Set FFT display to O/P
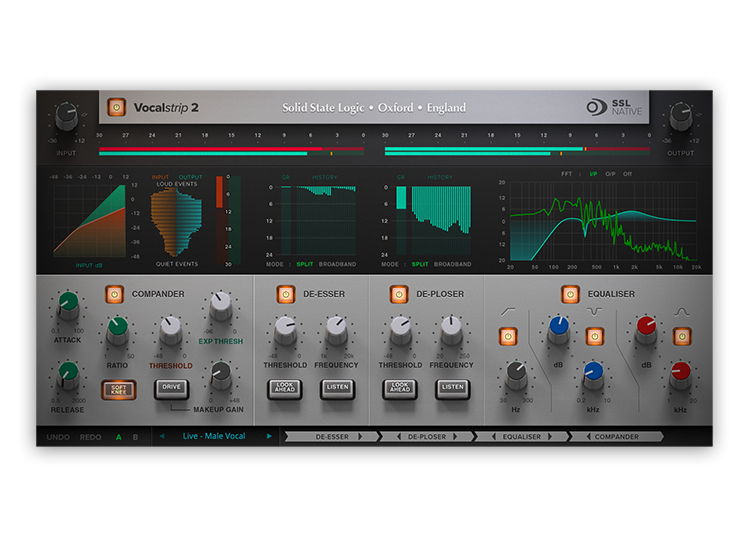The width and height of the screenshot is (750, 538). click(x=610, y=174)
